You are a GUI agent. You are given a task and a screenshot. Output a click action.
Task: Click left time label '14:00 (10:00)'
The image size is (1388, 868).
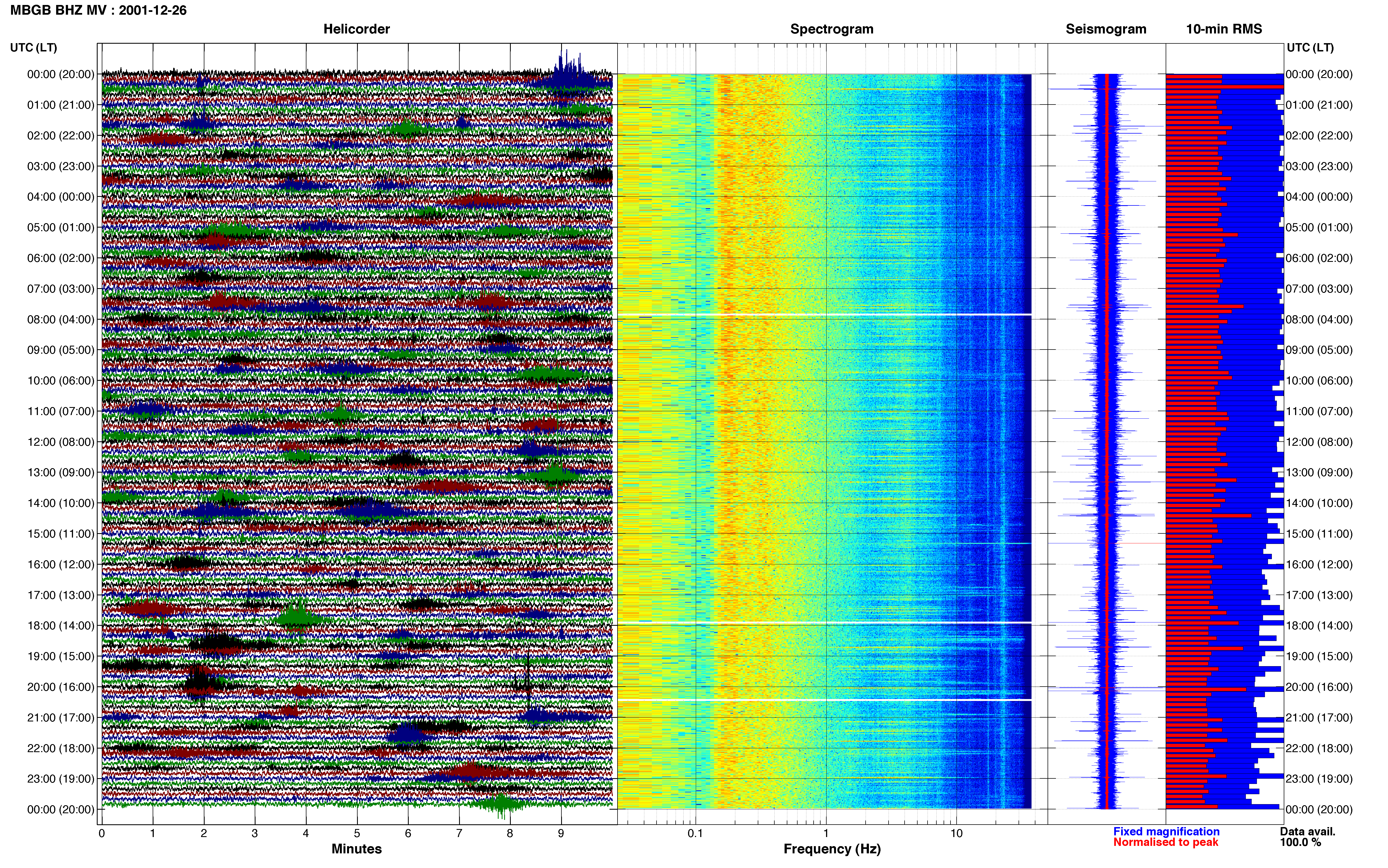[x=60, y=504]
